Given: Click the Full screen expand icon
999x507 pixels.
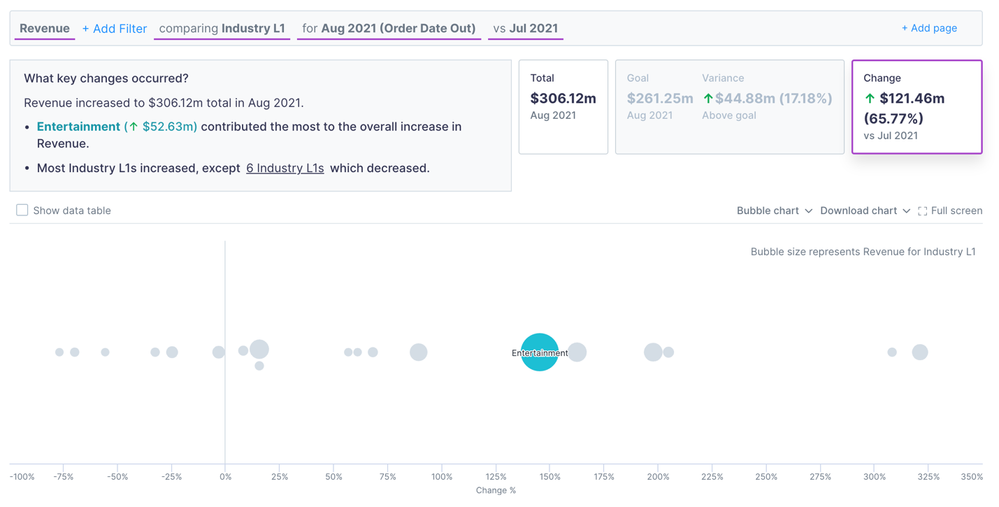Looking at the screenshot, I should pos(922,211).
